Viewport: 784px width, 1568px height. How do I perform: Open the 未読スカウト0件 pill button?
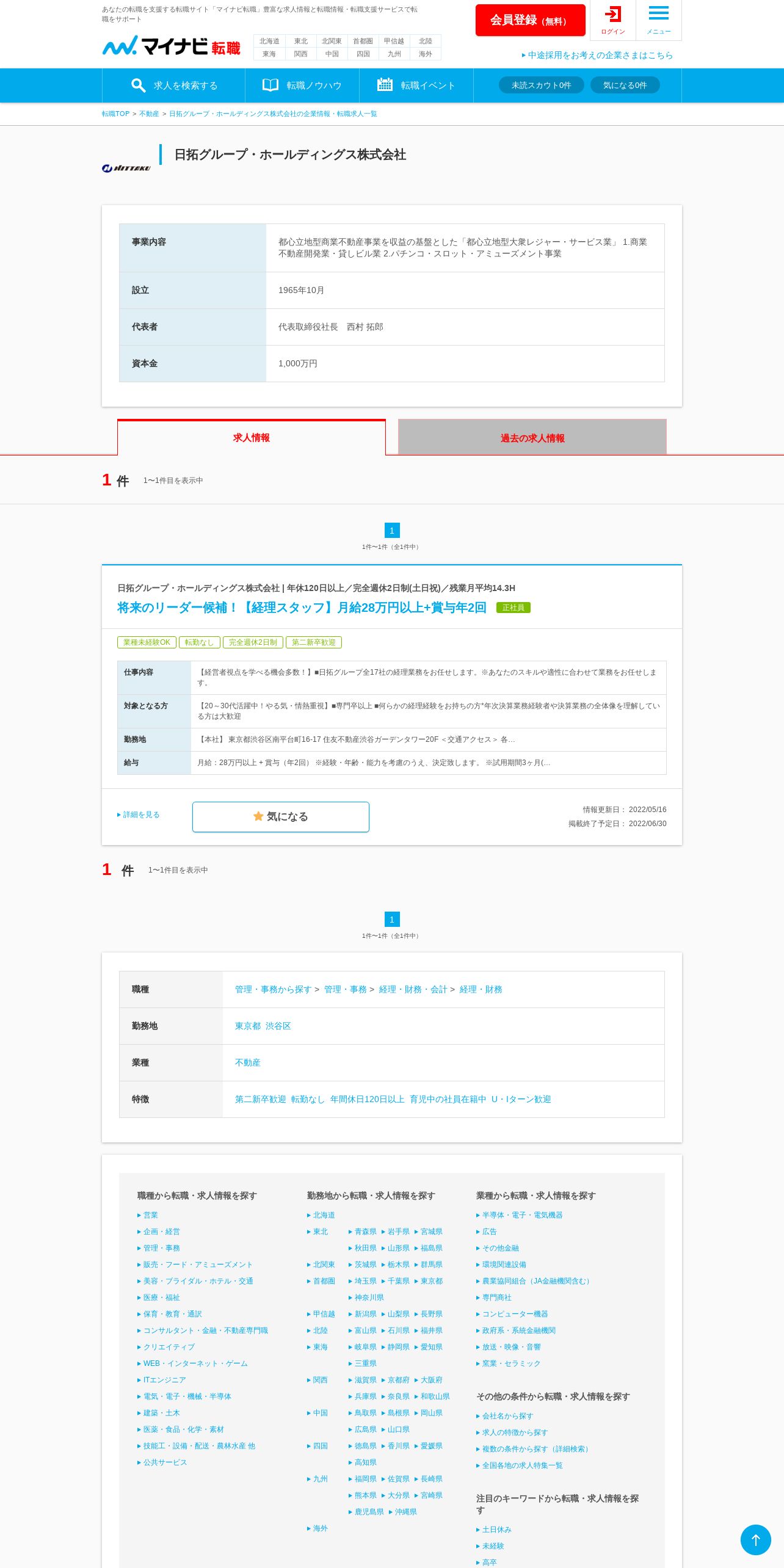pos(542,85)
